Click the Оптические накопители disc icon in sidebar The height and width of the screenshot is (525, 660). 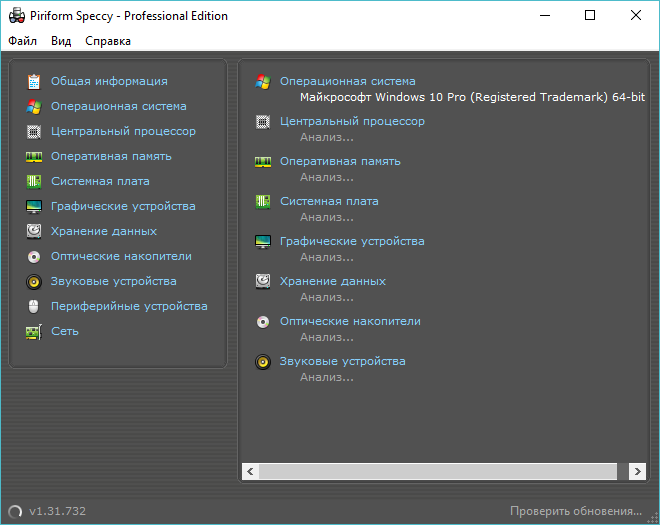coord(34,256)
